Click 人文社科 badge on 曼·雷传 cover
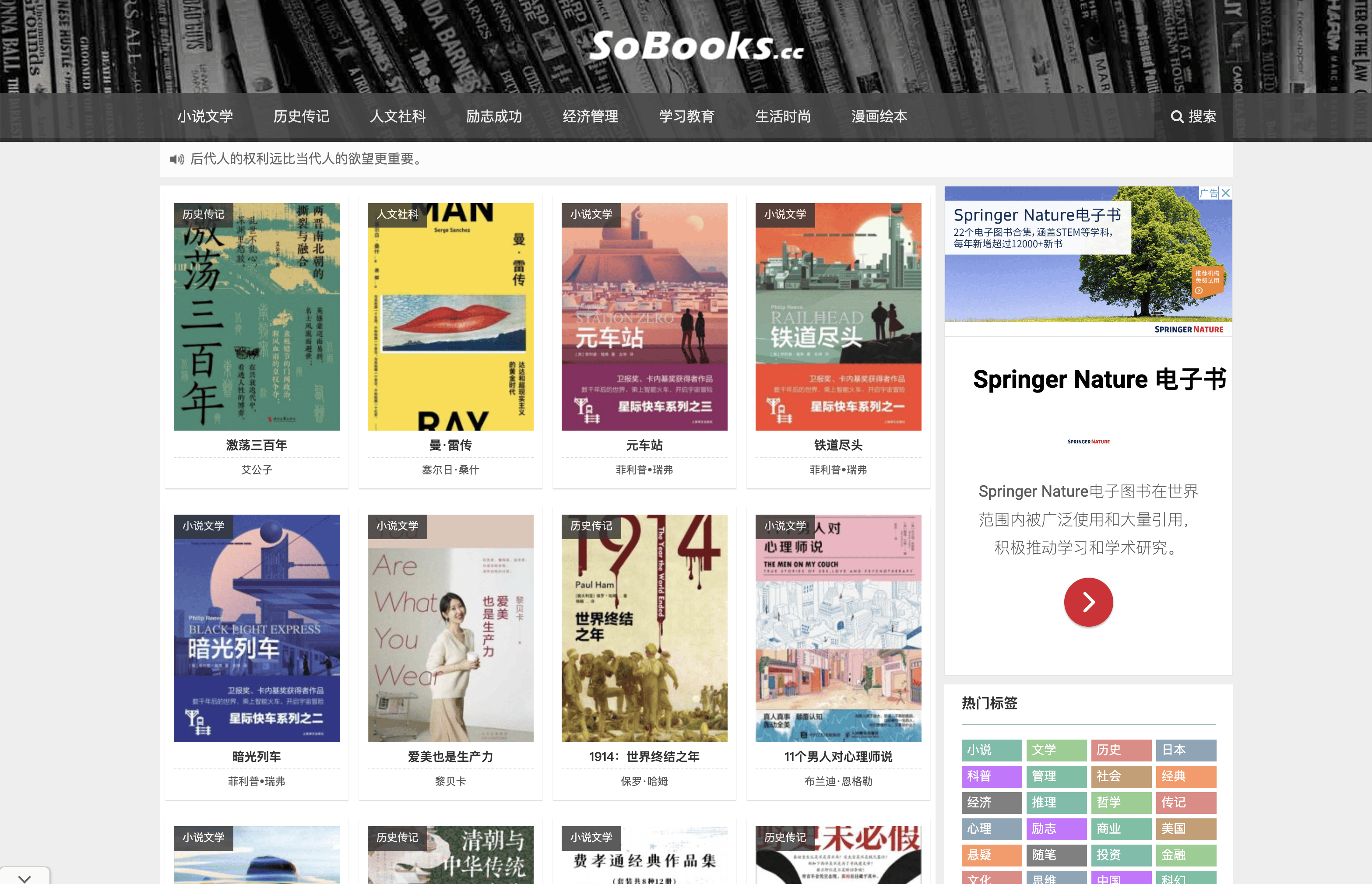The height and width of the screenshot is (884, 1372). (x=397, y=215)
